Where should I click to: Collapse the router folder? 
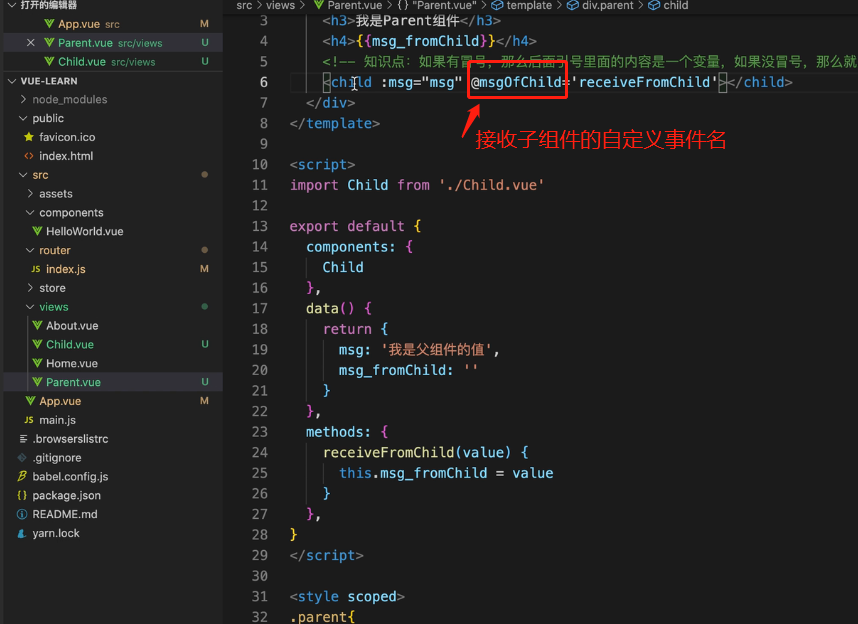[x=30, y=250]
